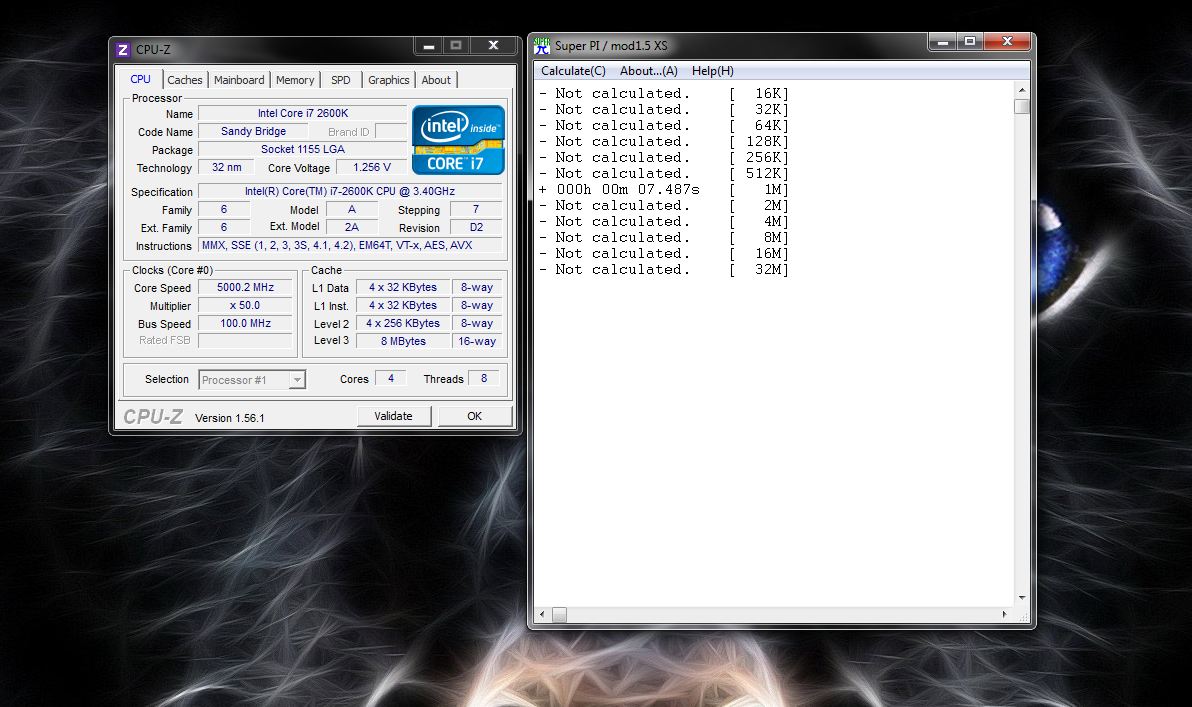This screenshot has height=707, width=1192.
Task: Open the About...(A) menu in Super PI
Action: [648, 71]
